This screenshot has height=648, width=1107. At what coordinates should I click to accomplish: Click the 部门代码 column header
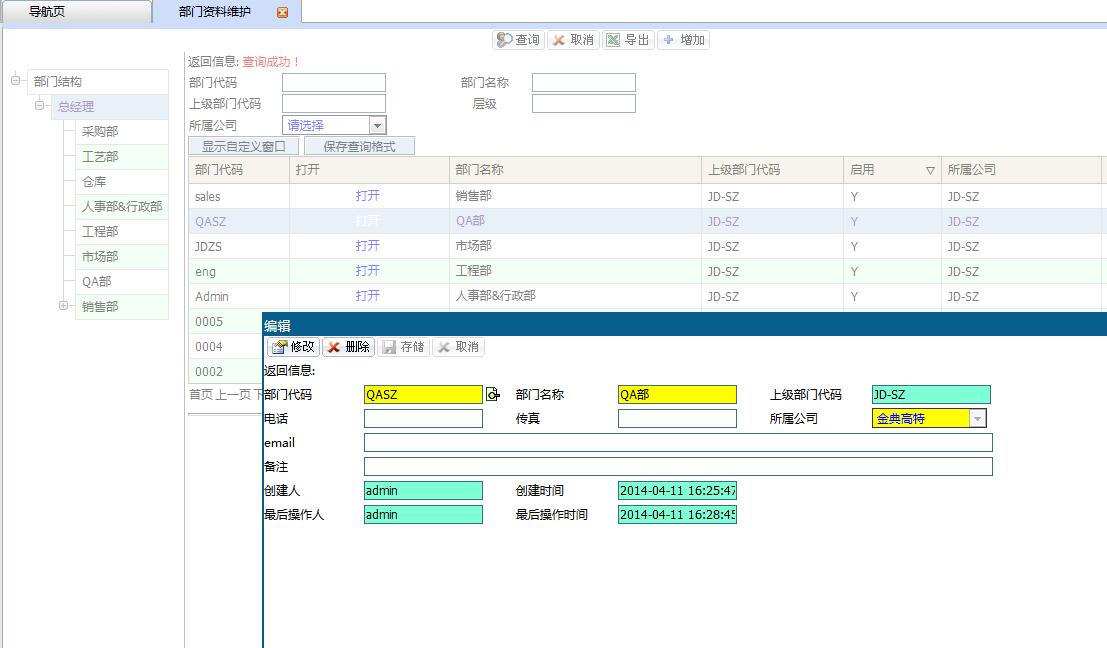click(x=239, y=170)
